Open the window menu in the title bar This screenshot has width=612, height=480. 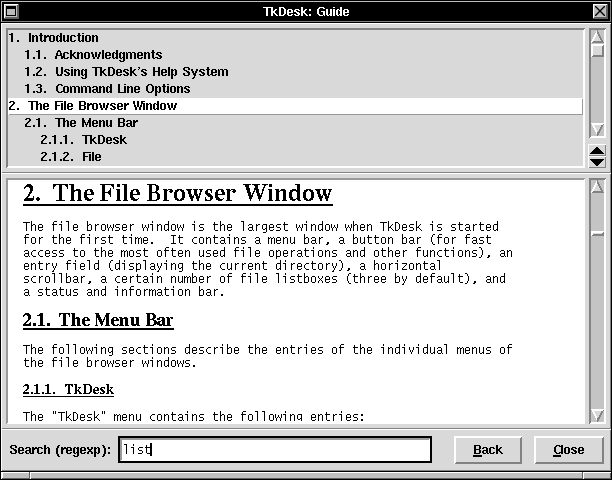pos(12,10)
